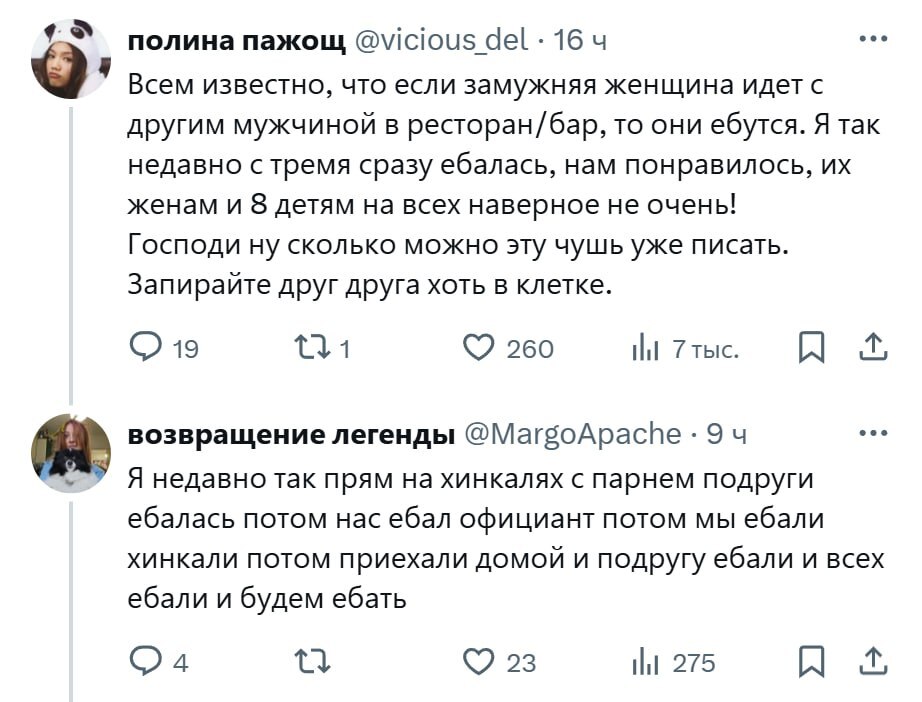The image size is (922, 702).
Task: Bookmark the @MargoApache reply
Action: click(811, 661)
